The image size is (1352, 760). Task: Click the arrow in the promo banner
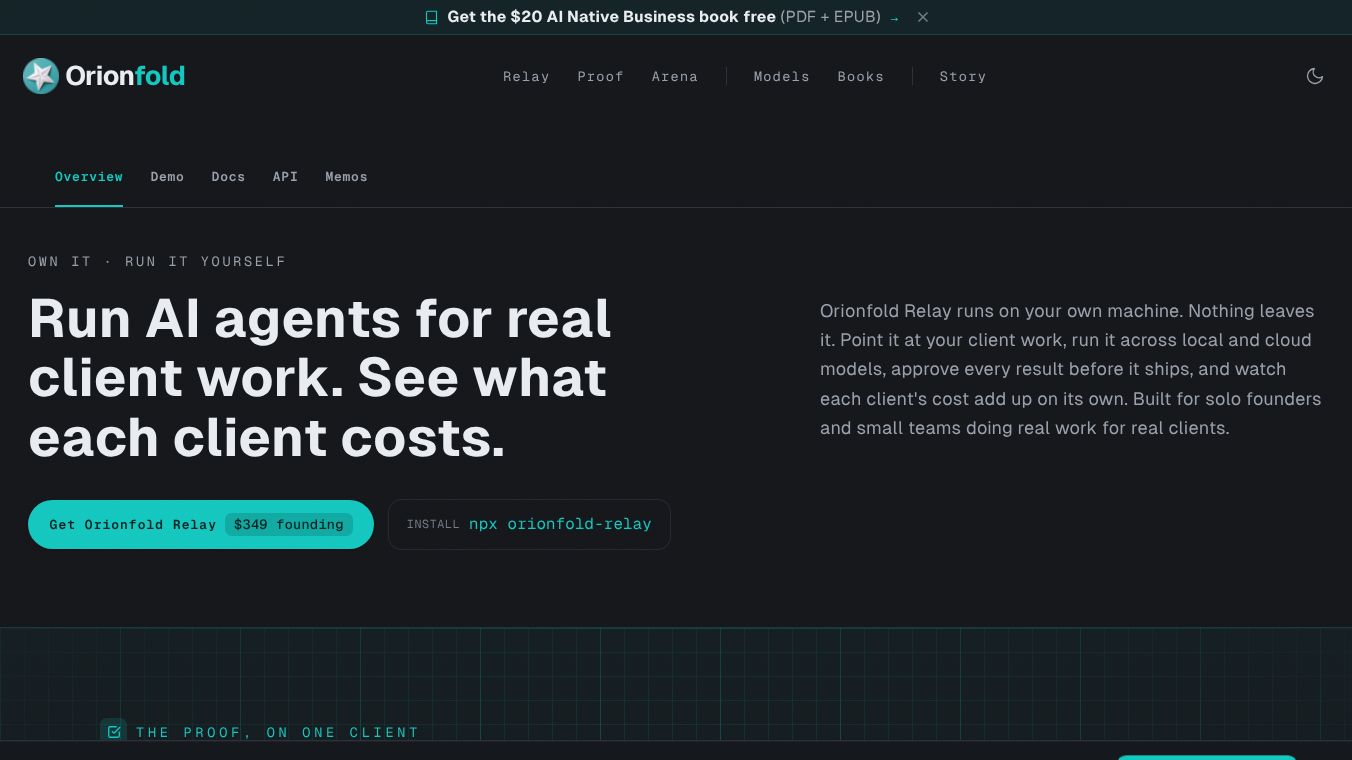894,18
